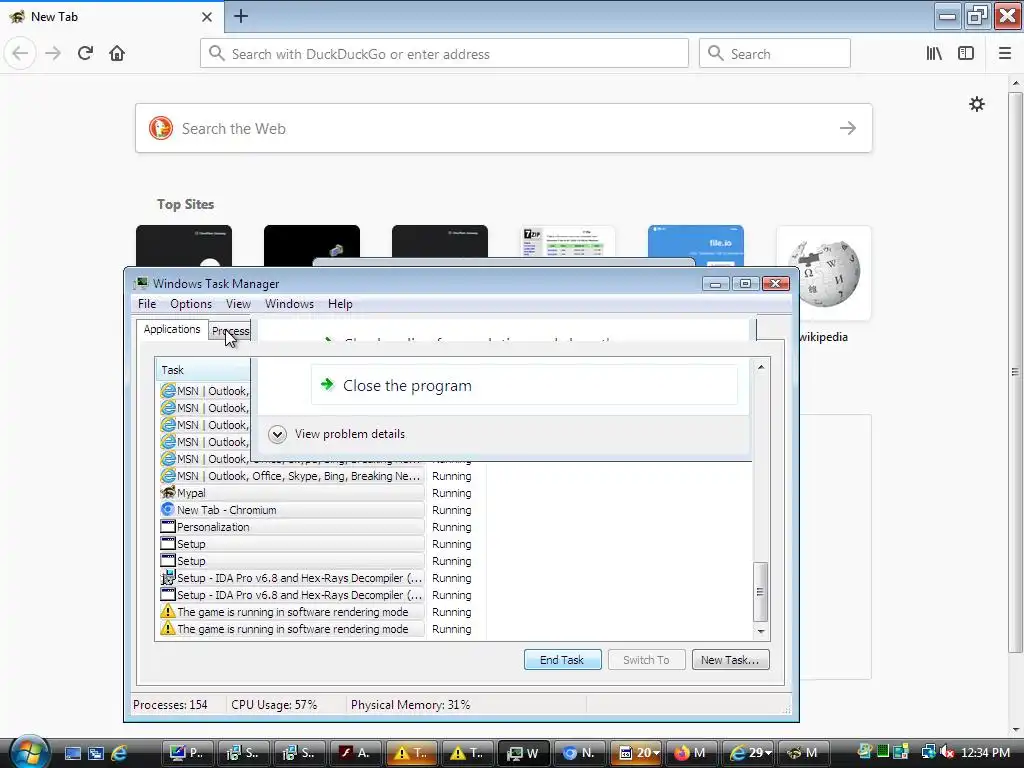The width and height of the screenshot is (1024, 768).
Task: Click the Search the Web field
Action: click(x=504, y=128)
